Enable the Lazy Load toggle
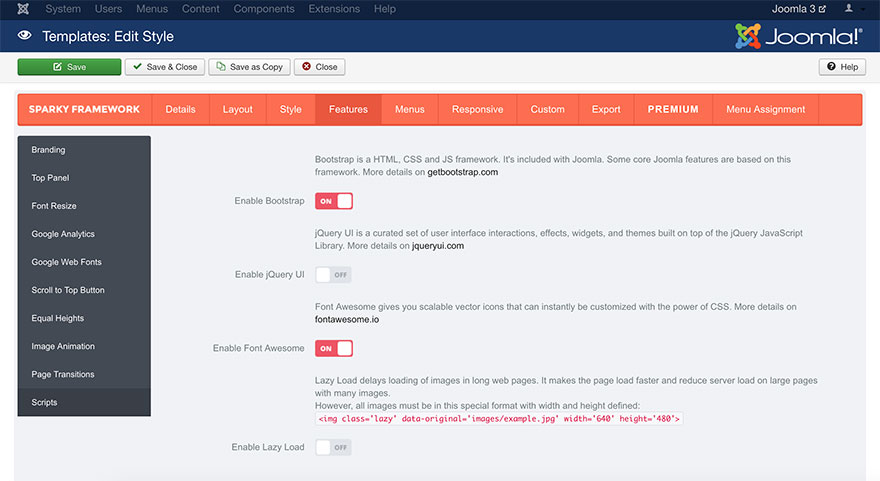 [334, 447]
